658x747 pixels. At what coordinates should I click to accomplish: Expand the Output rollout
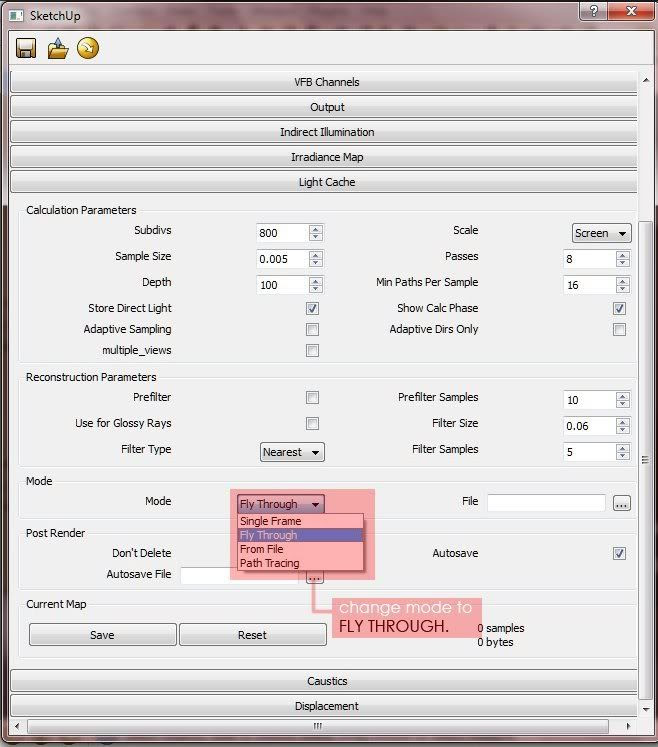(x=324, y=107)
